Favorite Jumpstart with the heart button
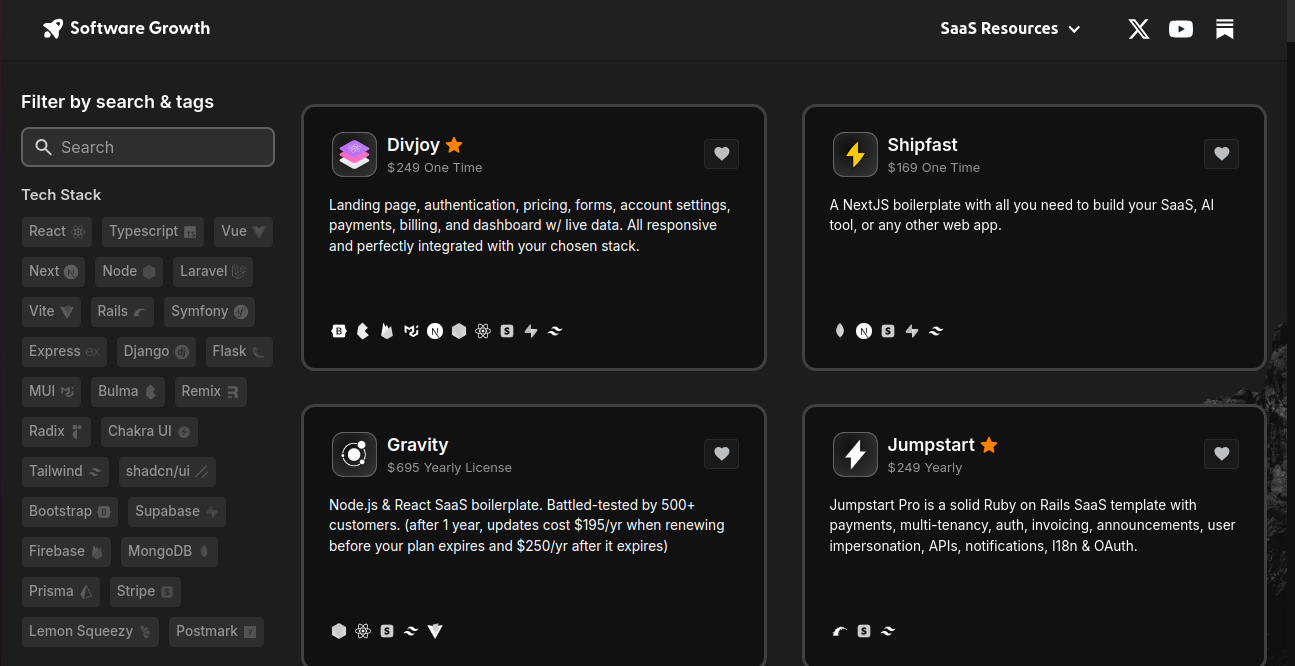 [x=1221, y=454]
